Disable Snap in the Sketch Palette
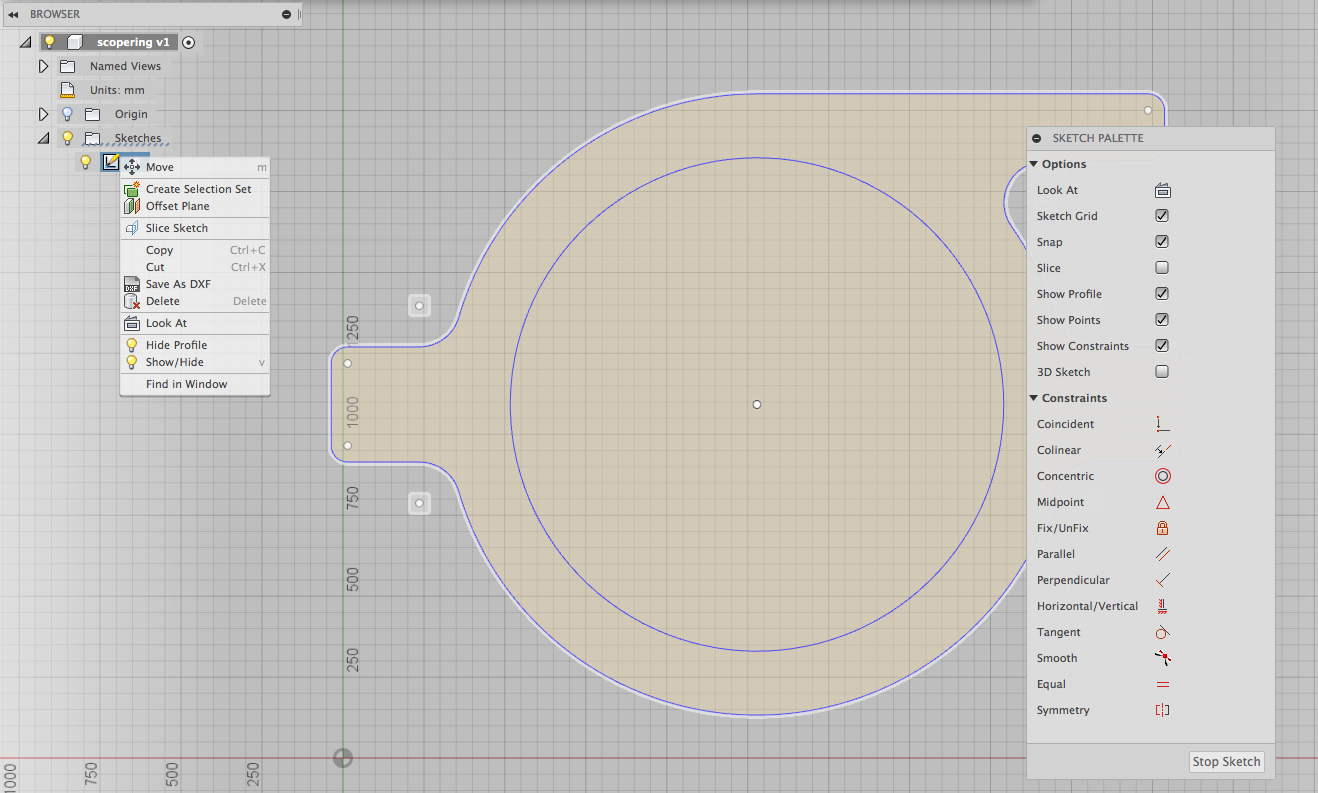Viewport: 1318px width, 793px height. point(1162,241)
